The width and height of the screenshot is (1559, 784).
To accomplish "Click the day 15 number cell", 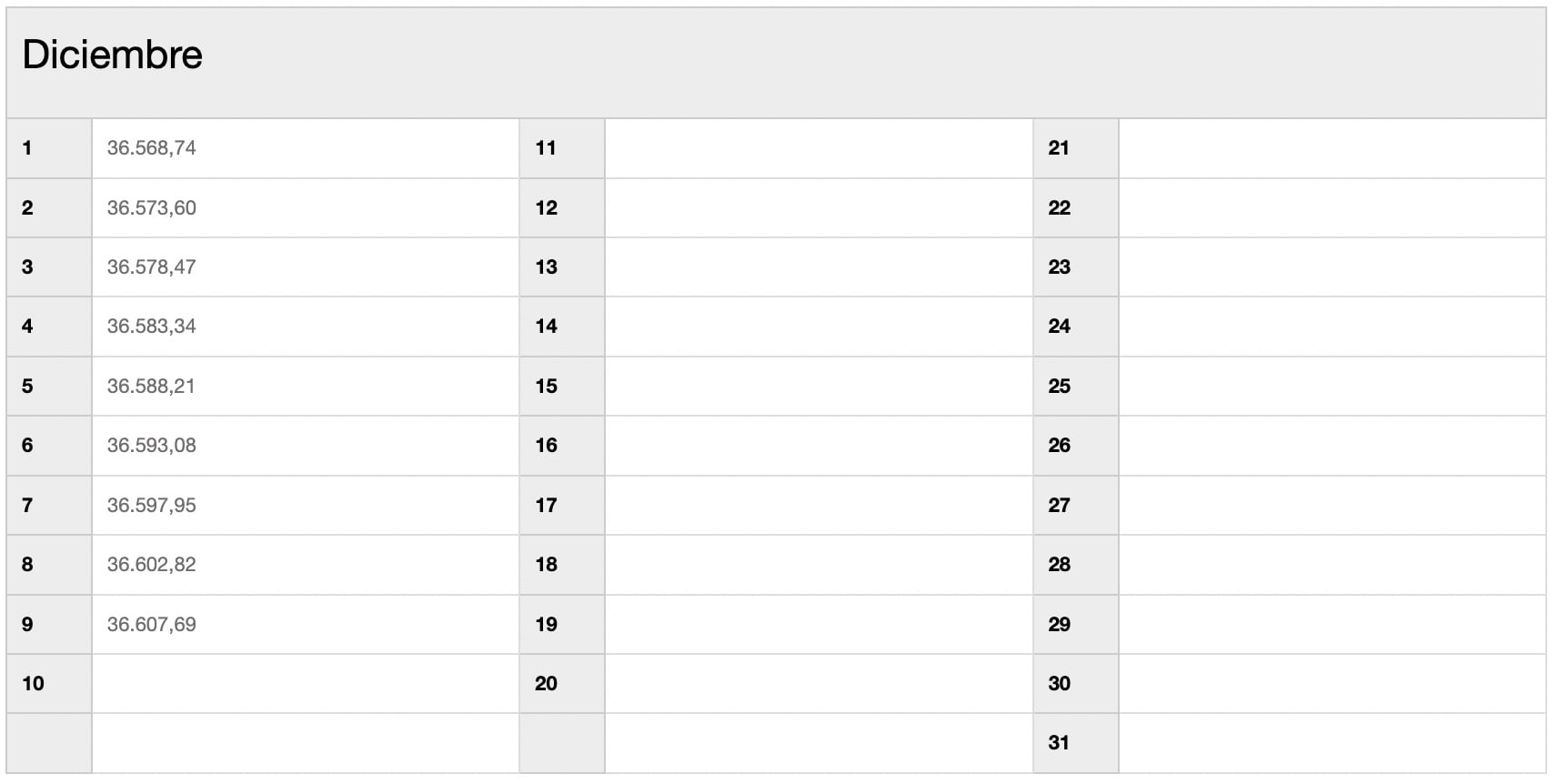I will point(546,387).
